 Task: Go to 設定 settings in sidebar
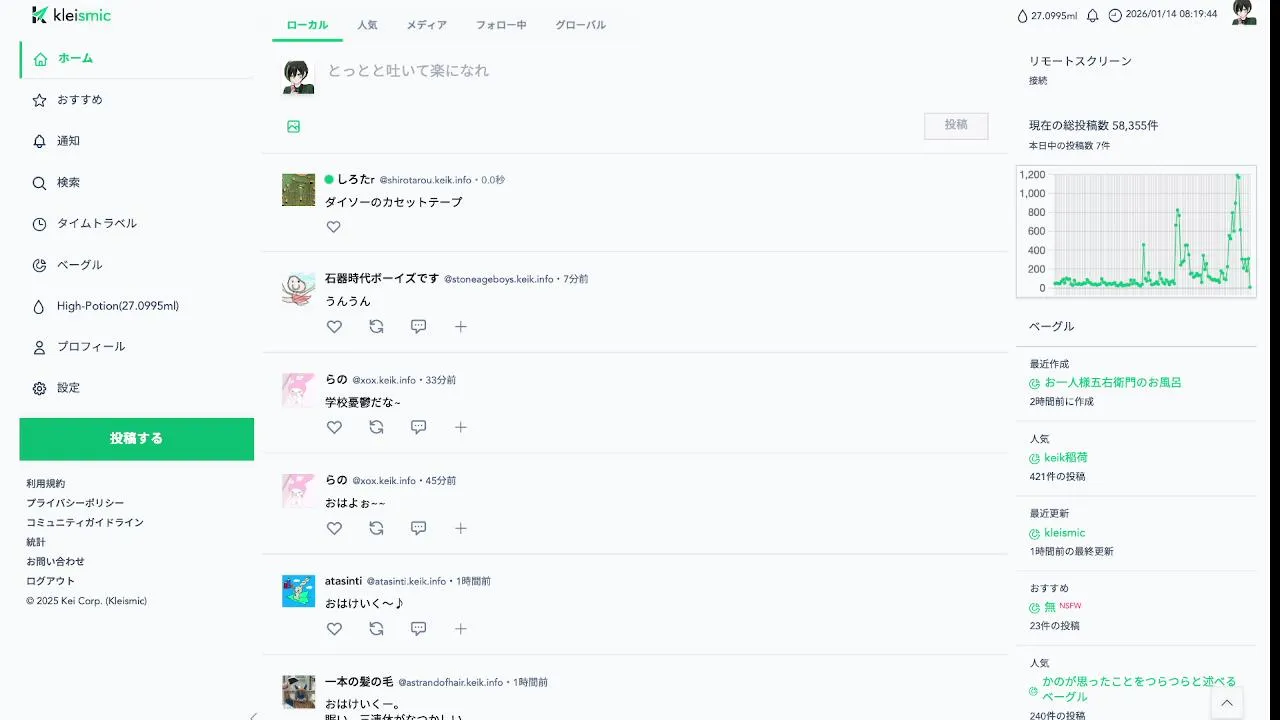[135, 388]
